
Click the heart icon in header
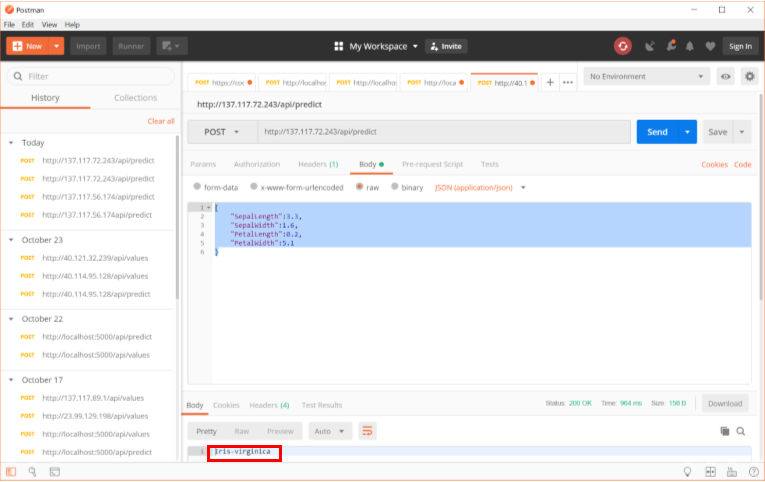710,46
